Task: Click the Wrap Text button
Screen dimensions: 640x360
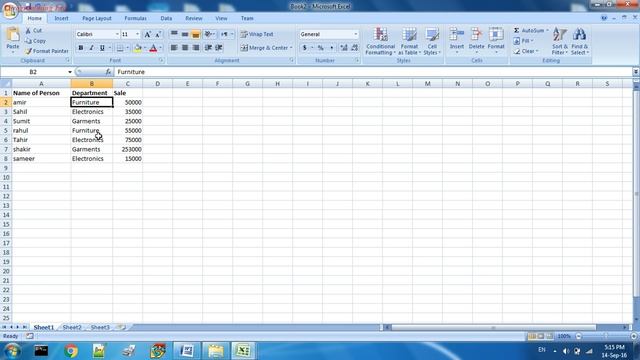Action: pyautogui.click(x=257, y=34)
